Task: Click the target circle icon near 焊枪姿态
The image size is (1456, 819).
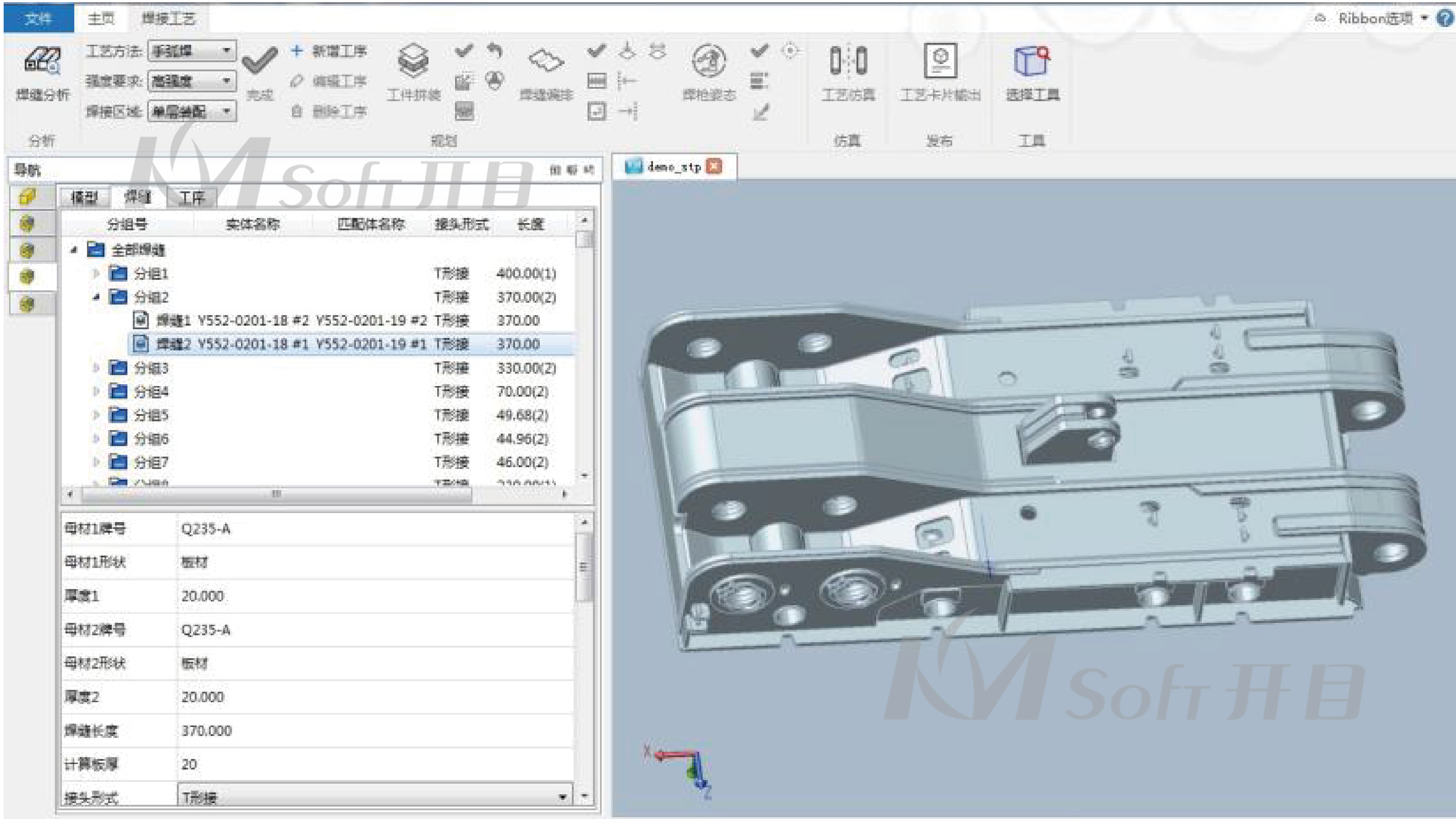Action: (790, 51)
